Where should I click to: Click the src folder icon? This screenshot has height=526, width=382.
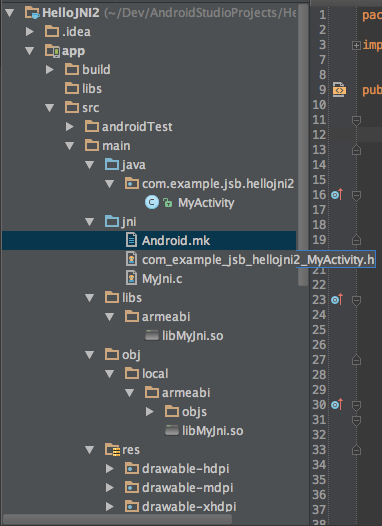pos(72,108)
